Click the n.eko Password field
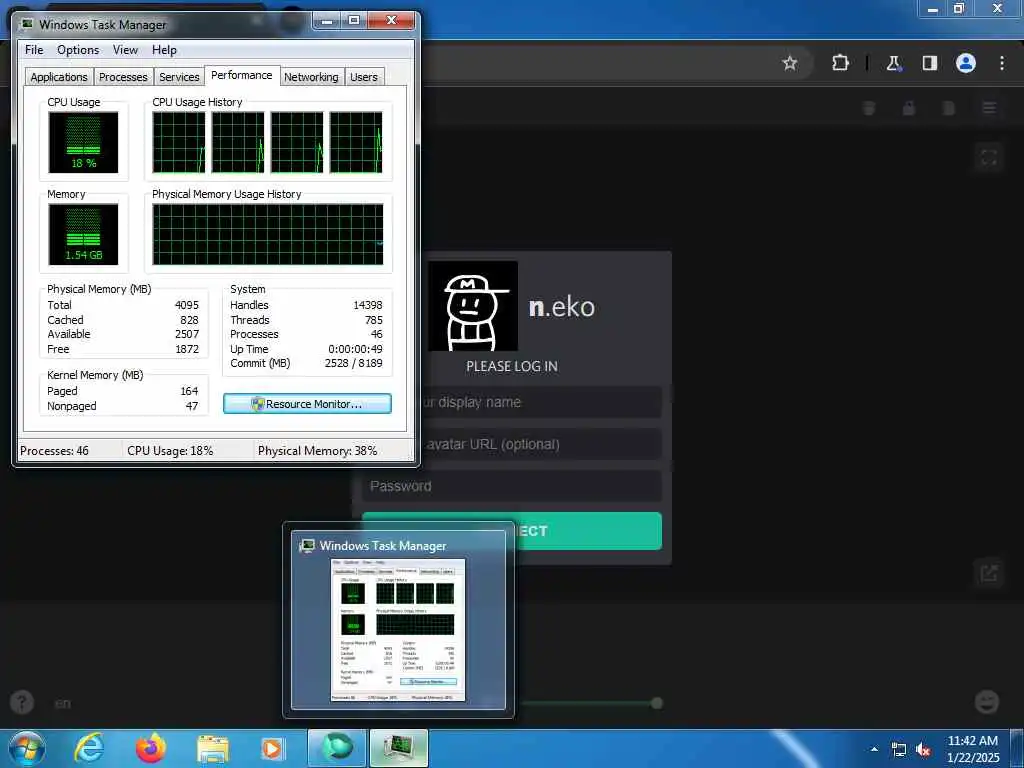Viewport: 1024px width, 768px height. pos(512,486)
